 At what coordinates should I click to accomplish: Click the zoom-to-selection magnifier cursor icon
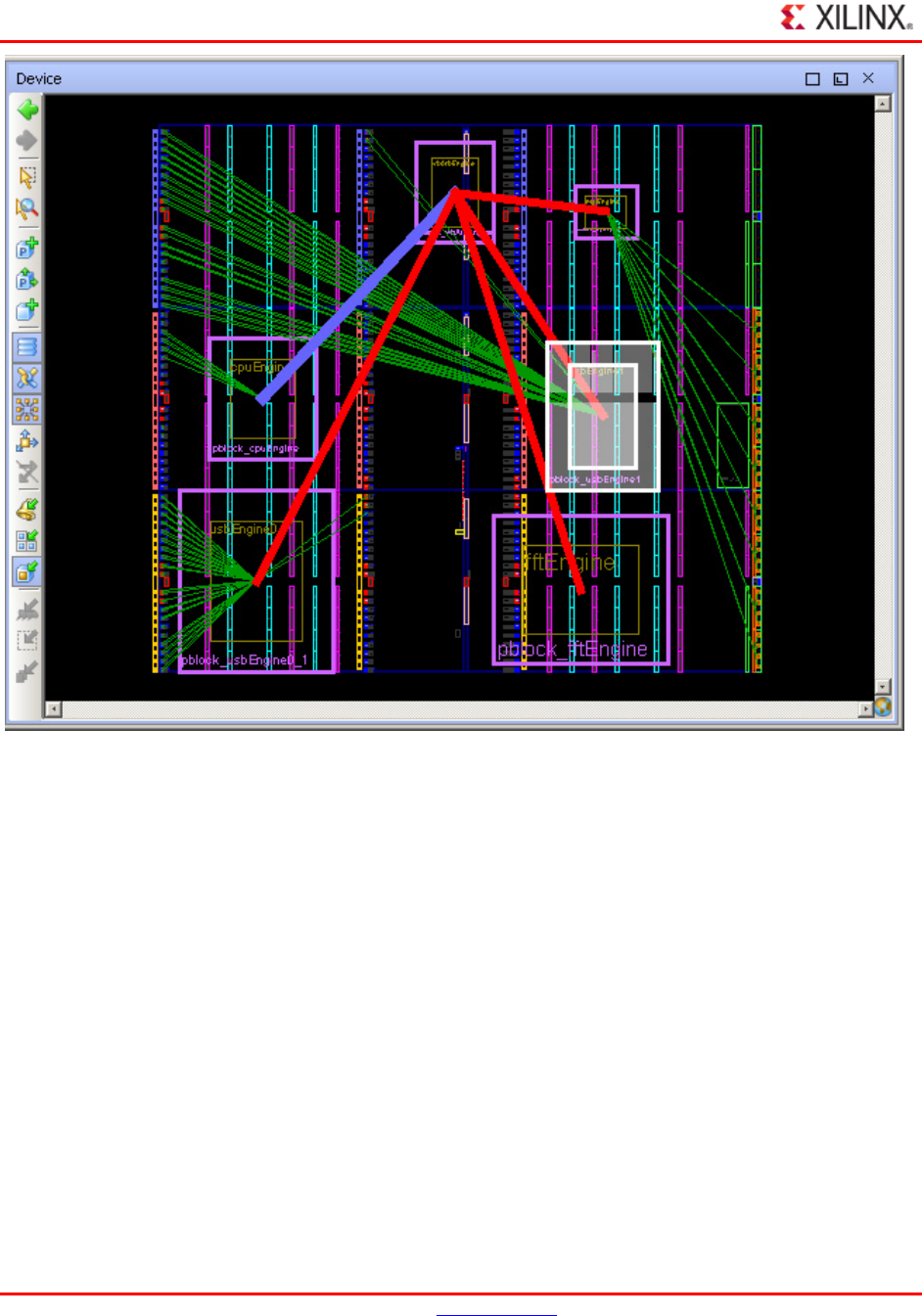[x=27, y=208]
